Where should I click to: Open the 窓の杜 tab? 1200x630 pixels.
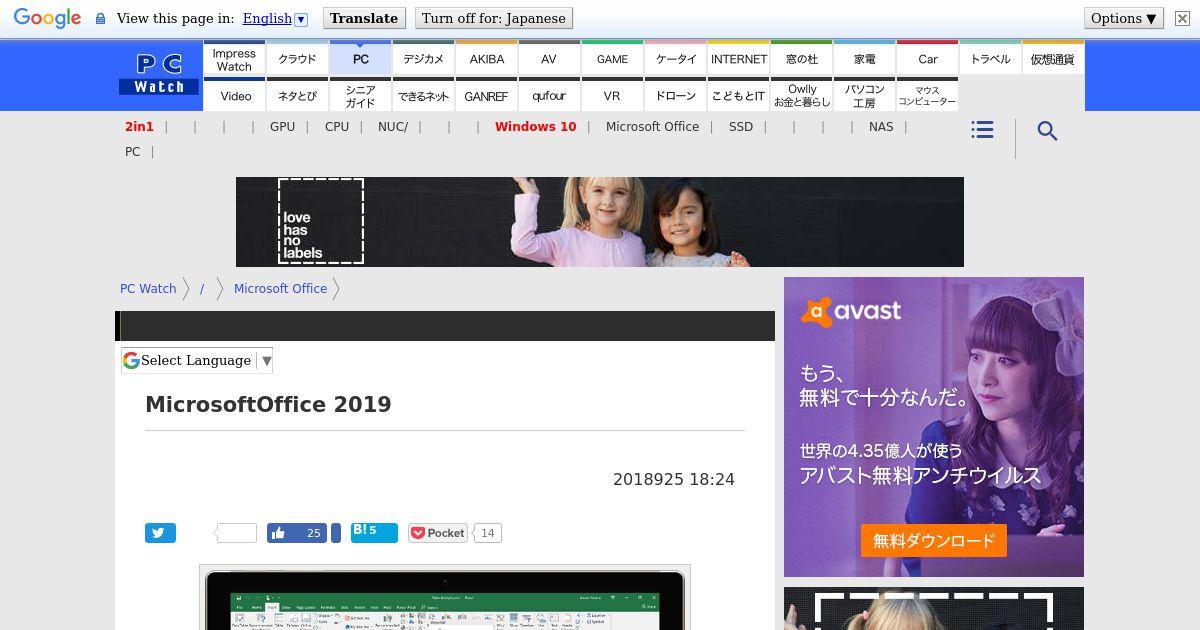click(x=802, y=60)
